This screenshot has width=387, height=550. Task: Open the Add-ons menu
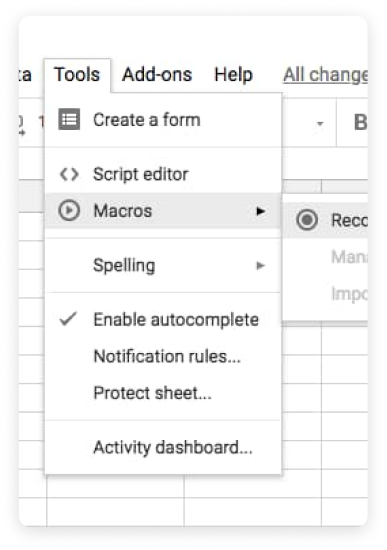point(157,75)
